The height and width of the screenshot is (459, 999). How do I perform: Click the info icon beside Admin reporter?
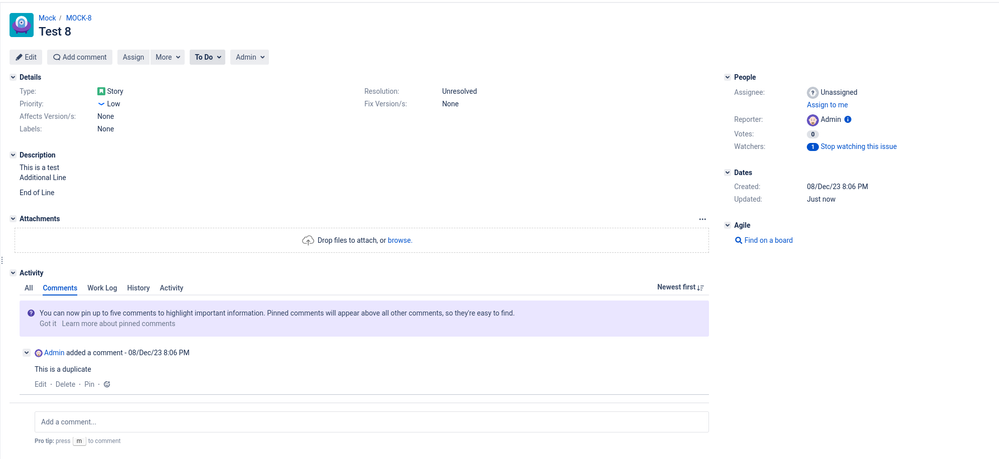pos(848,119)
